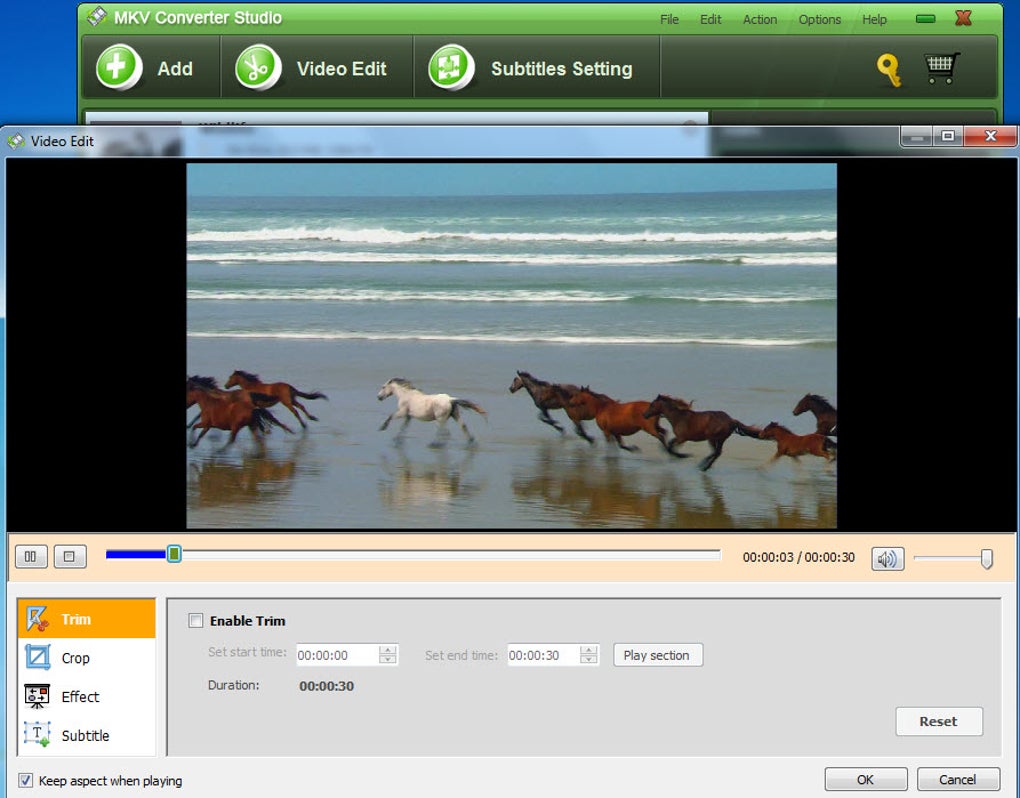Open the Subtitles Setting green icon
Image resolution: width=1020 pixels, height=798 pixels.
(x=451, y=67)
